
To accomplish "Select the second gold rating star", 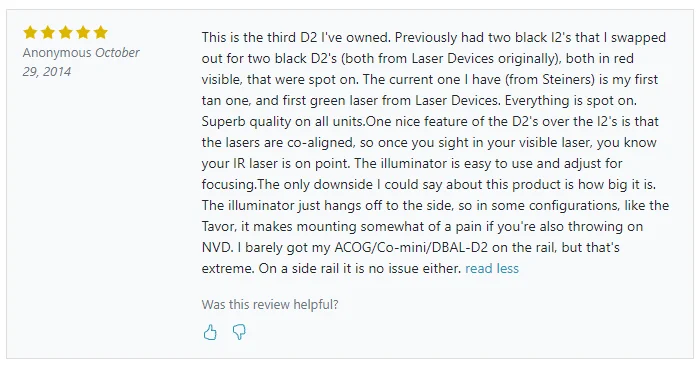I will (48, 32).
